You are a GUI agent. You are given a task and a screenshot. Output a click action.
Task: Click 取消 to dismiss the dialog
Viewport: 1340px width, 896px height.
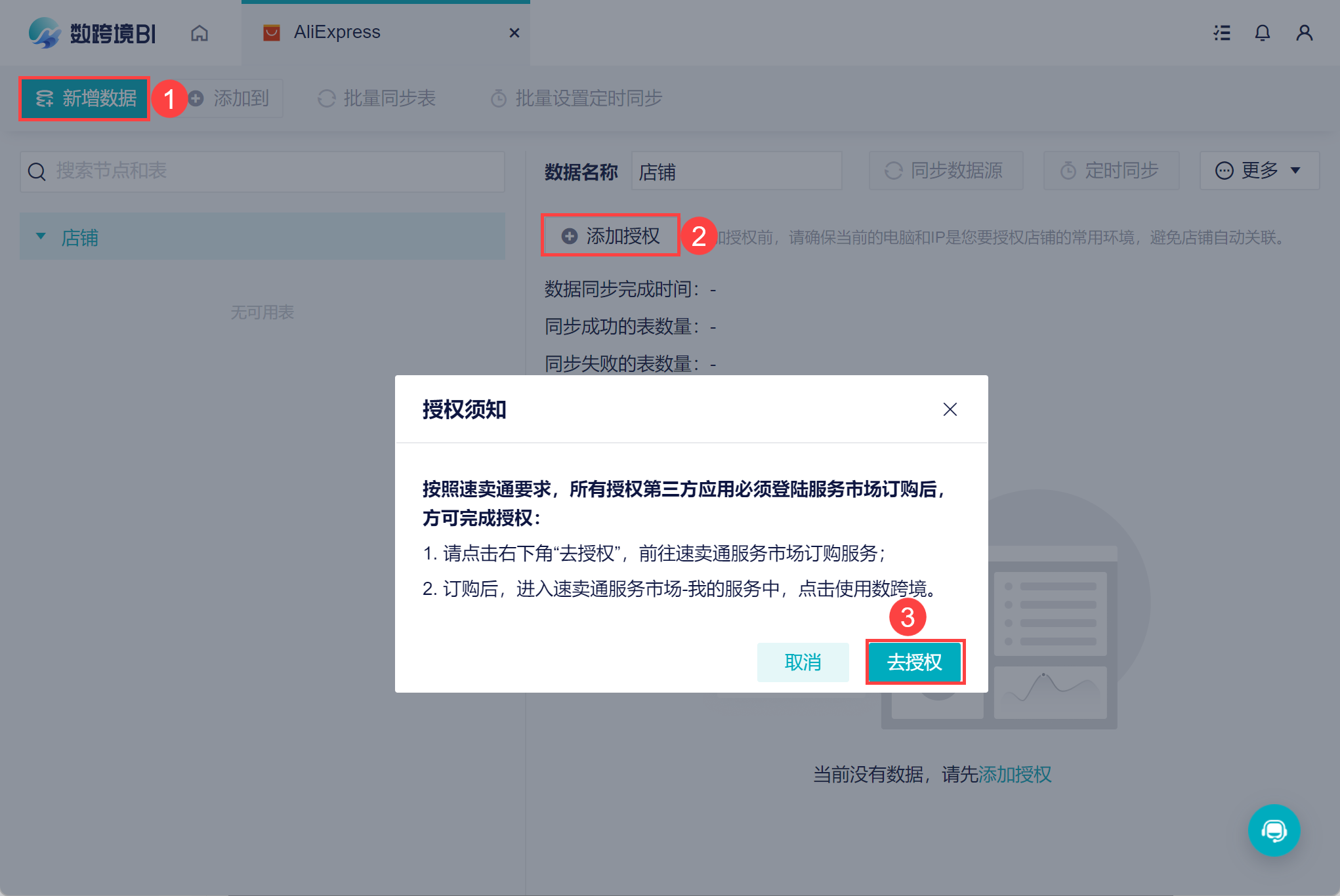coord(803,662)
